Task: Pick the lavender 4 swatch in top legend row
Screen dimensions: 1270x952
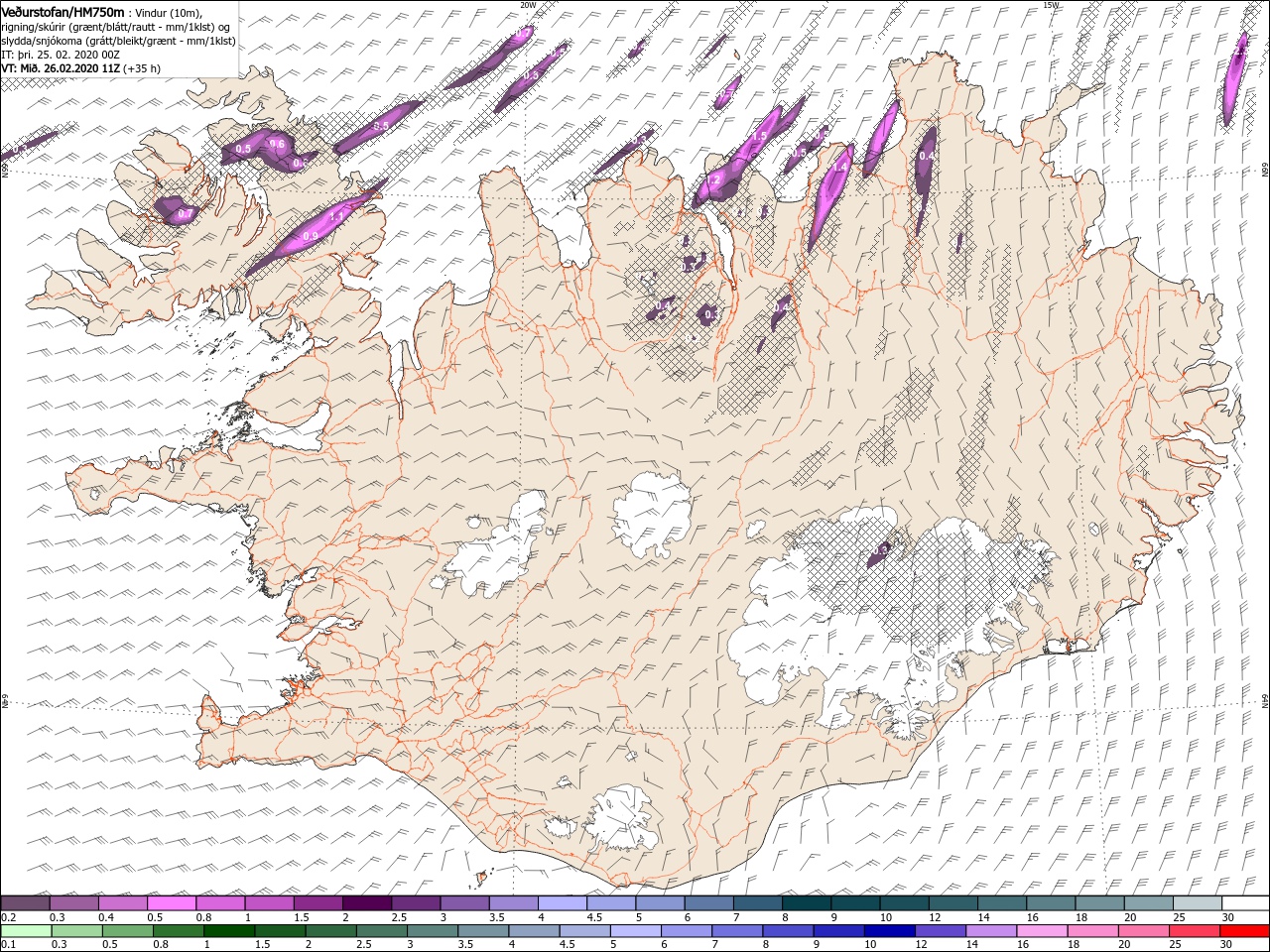Action: pyautogui.click(x=562, y=903)
